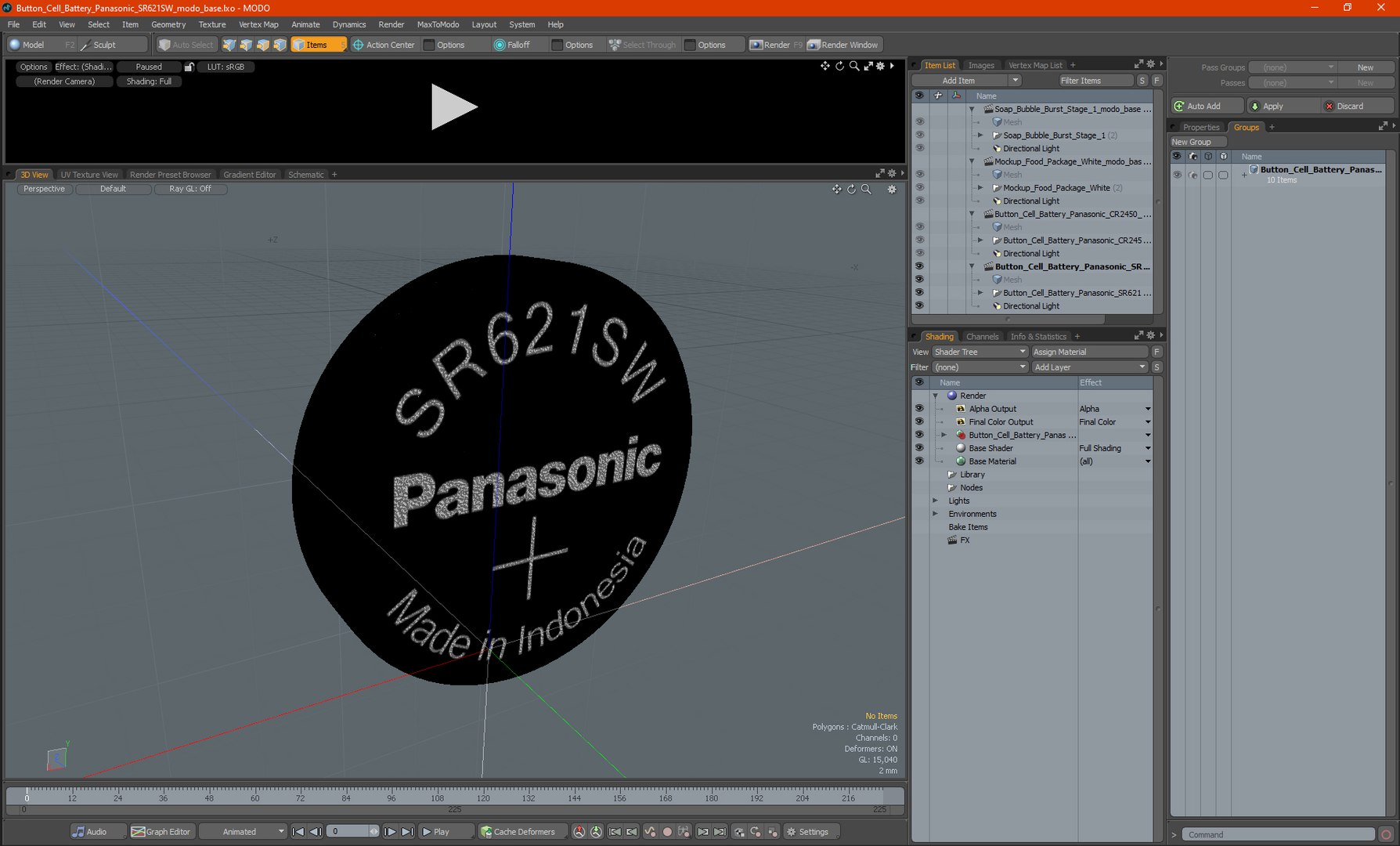Image resolution: width=1400 pixels, height=846 pixels.
Task: Click Render button in toolbar
Action: (x=776, y=45)
